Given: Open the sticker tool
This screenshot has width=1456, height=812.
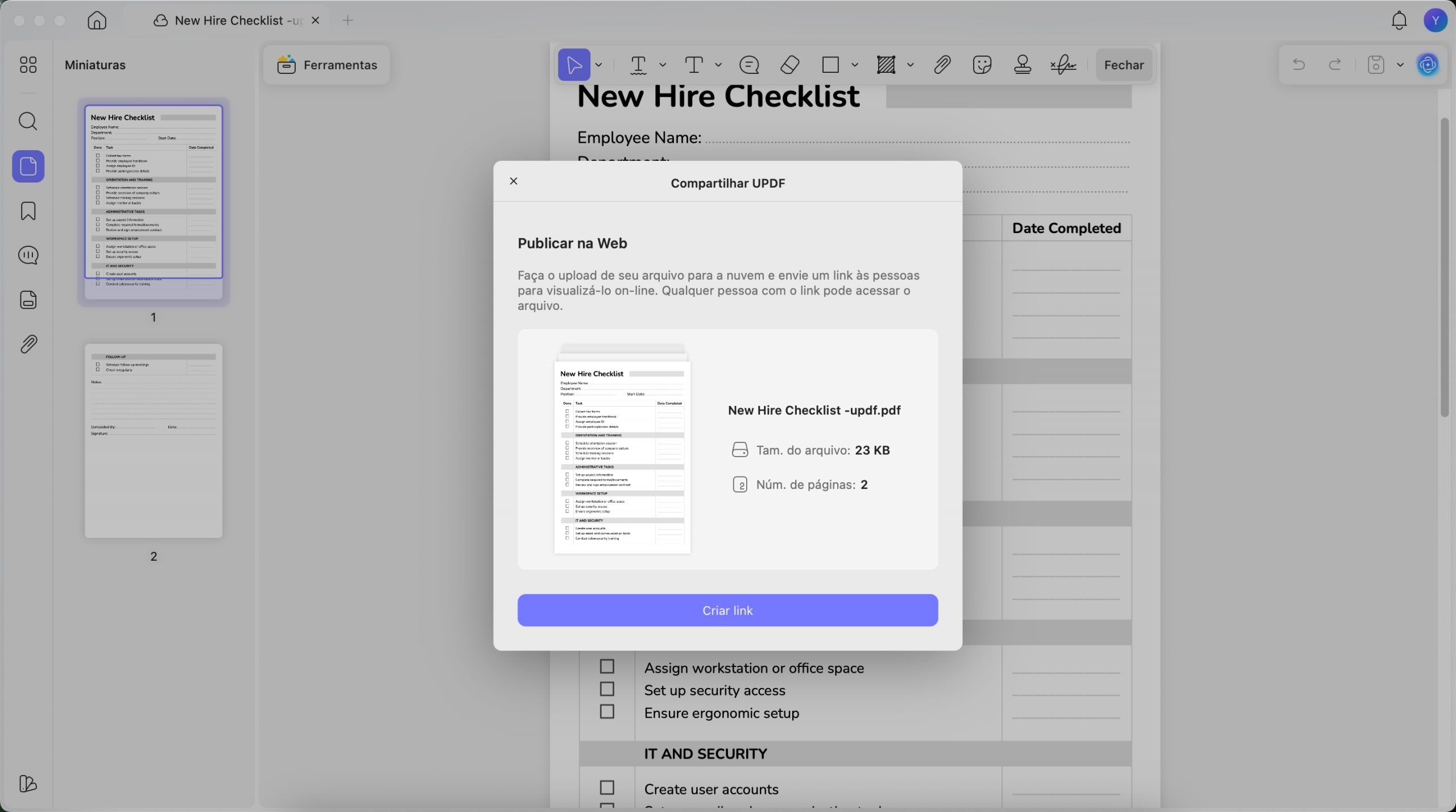Looking at the screenshot, I should coord(982,65).
